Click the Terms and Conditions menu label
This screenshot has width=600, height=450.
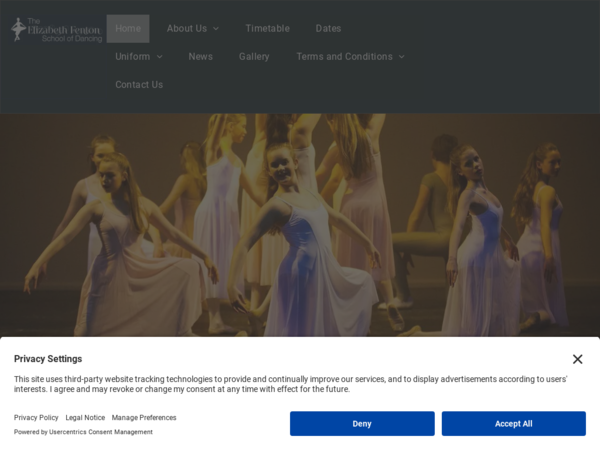(344, 57)
